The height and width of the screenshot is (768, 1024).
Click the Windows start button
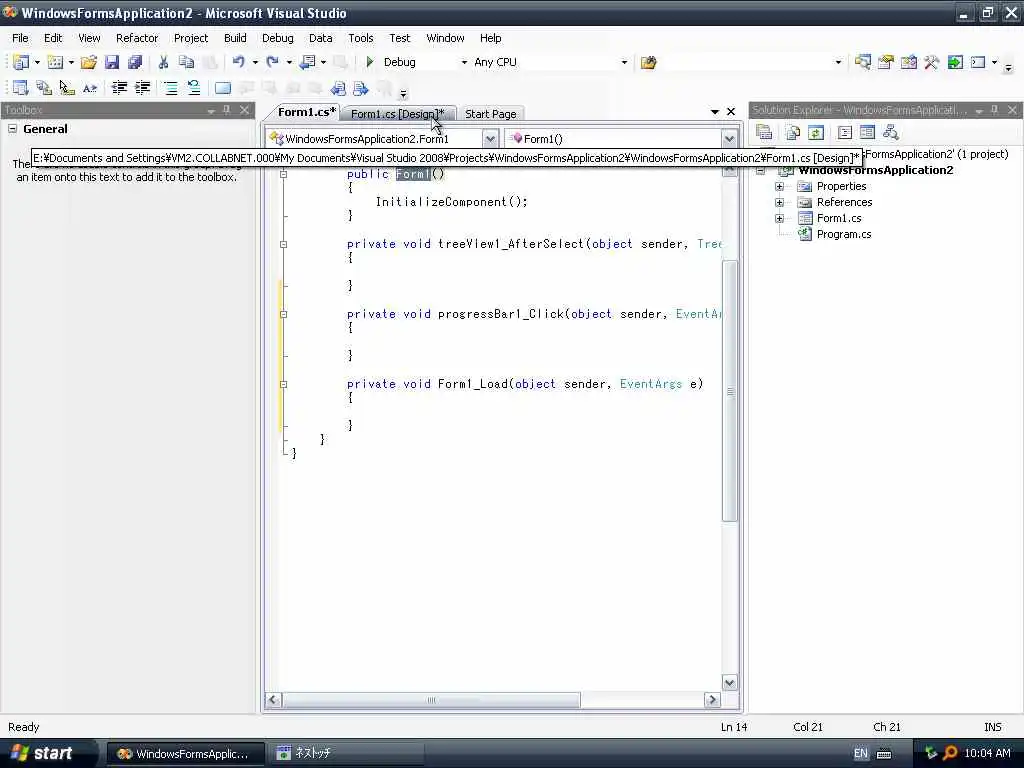[42, 753]
